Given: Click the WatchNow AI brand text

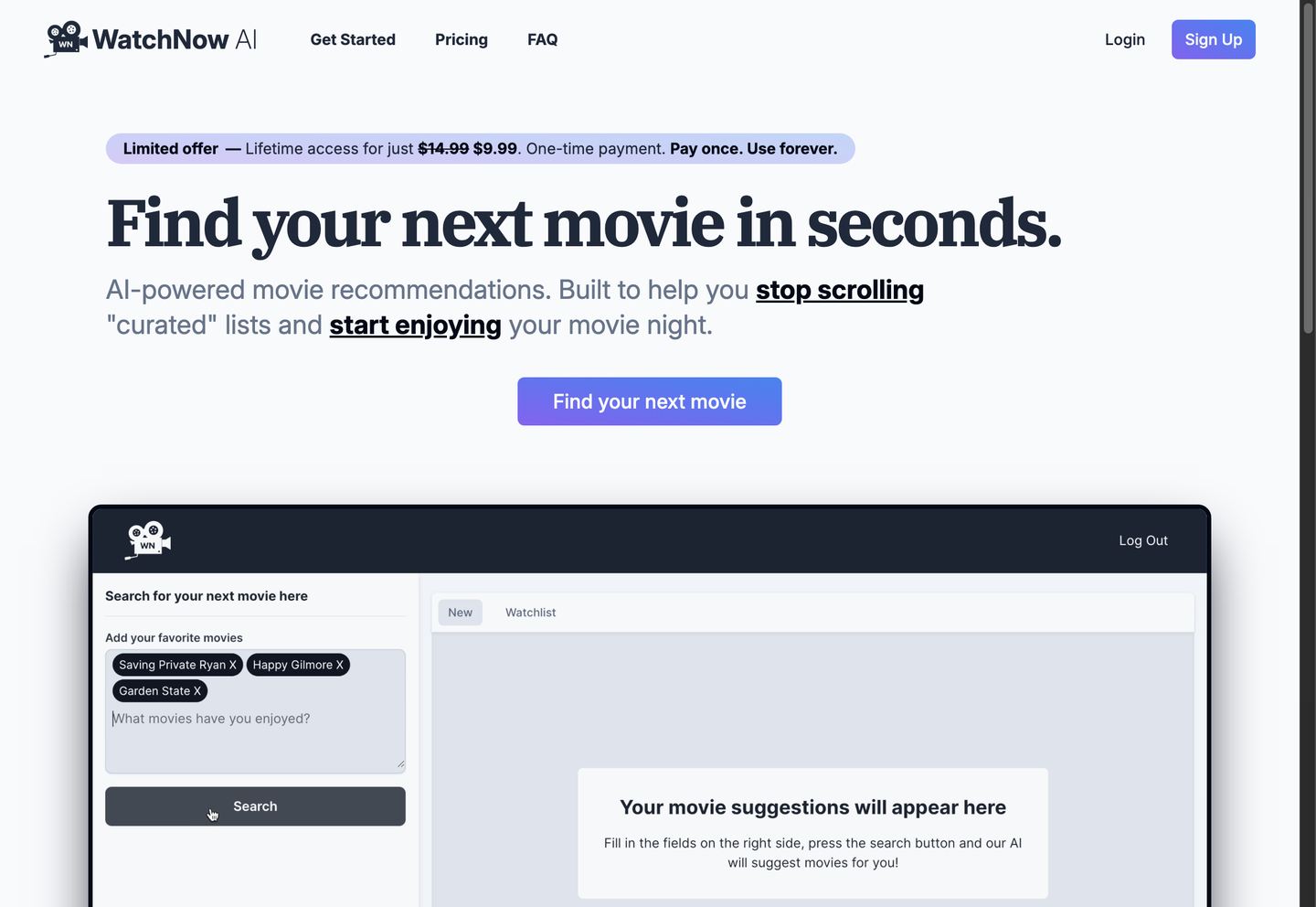Looking at the screenshot, I should [175, 39].
